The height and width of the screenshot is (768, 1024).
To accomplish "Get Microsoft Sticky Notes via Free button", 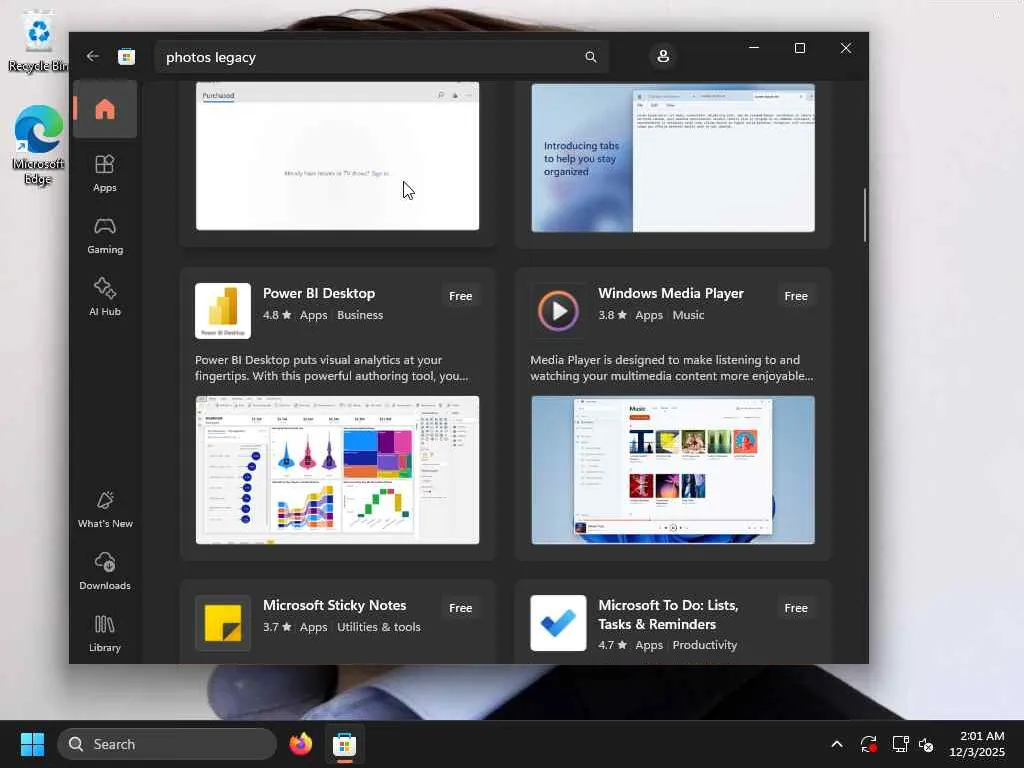I will point(460,608).
